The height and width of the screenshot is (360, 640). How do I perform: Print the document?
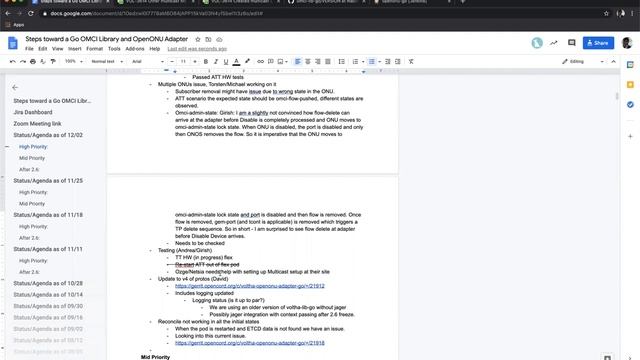(33, 62)
